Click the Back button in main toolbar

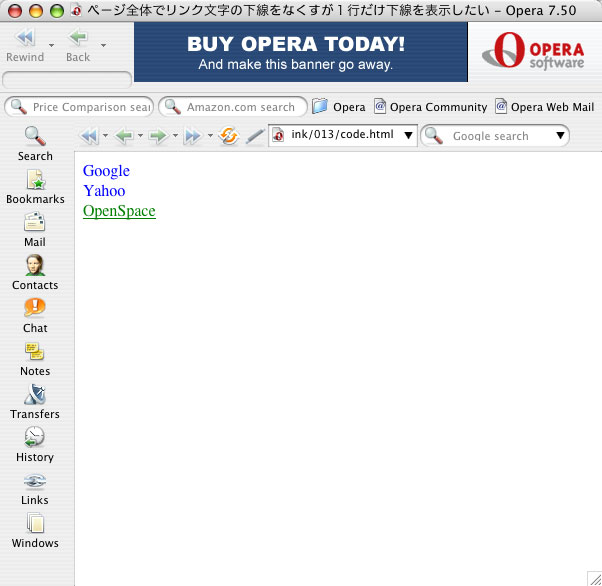(78, 45)
